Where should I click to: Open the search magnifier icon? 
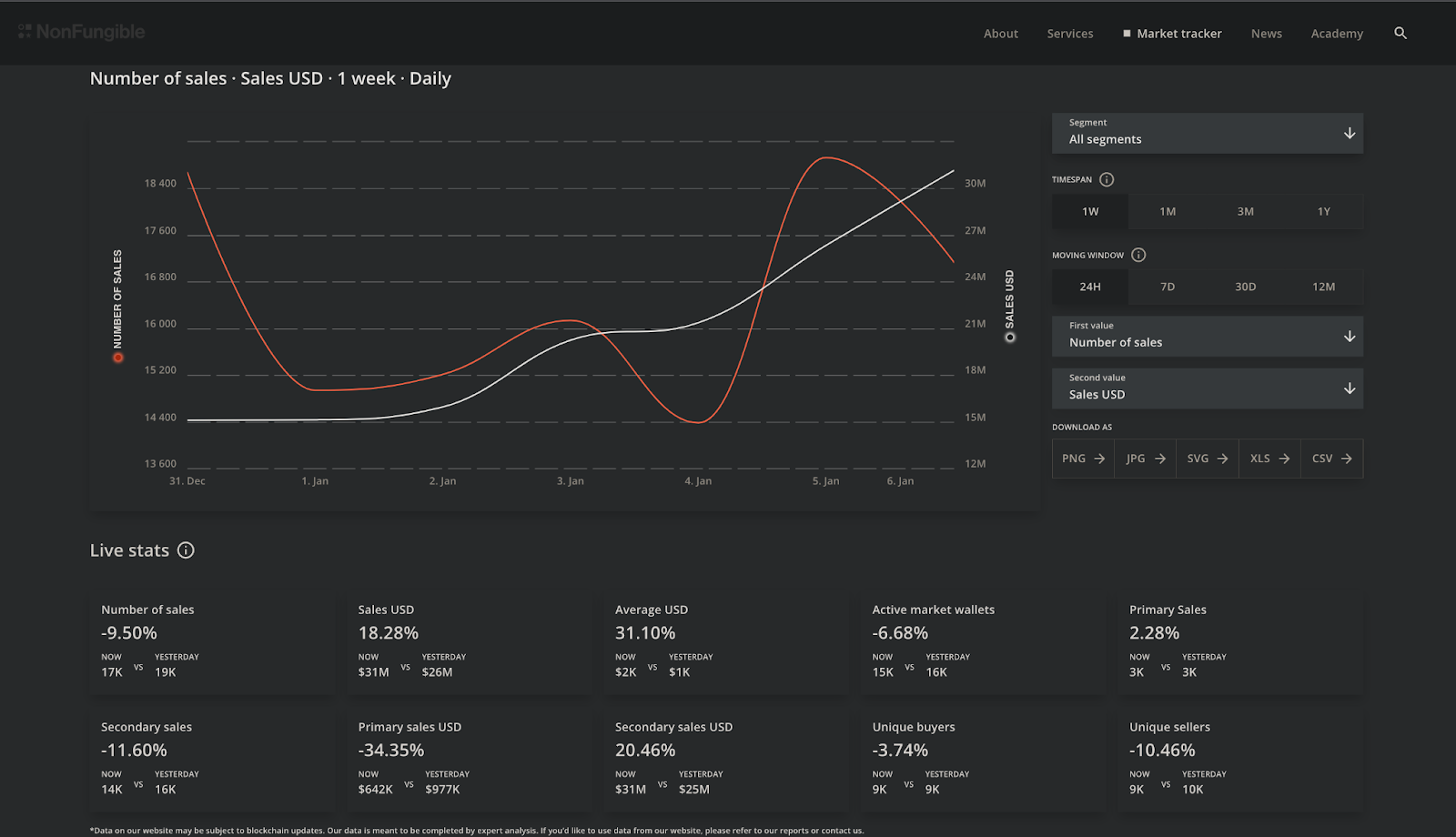point(1400,33)
